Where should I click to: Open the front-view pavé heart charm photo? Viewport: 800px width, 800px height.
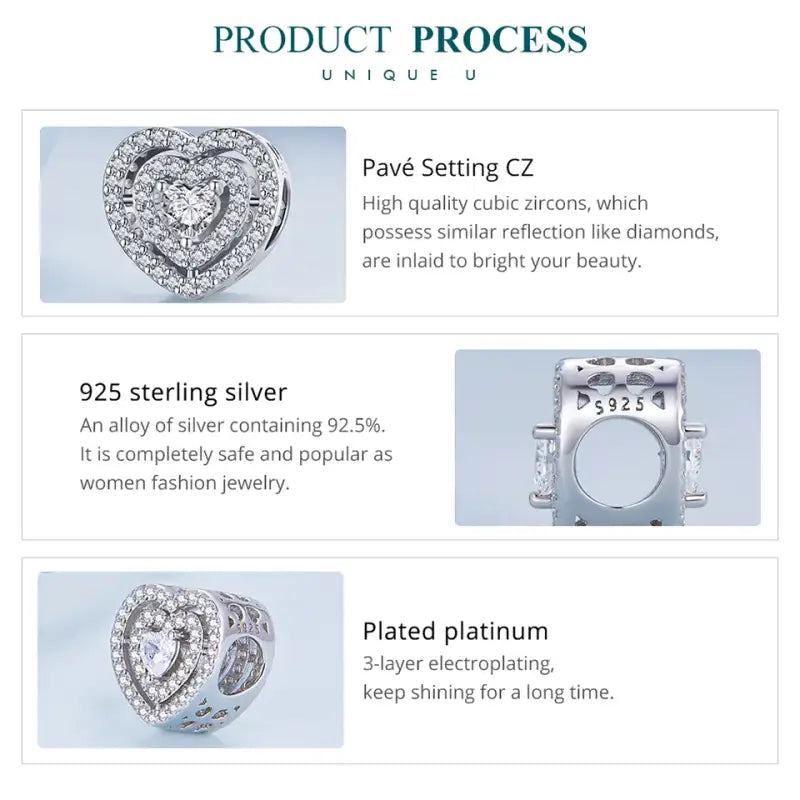(x=193, y=214)
